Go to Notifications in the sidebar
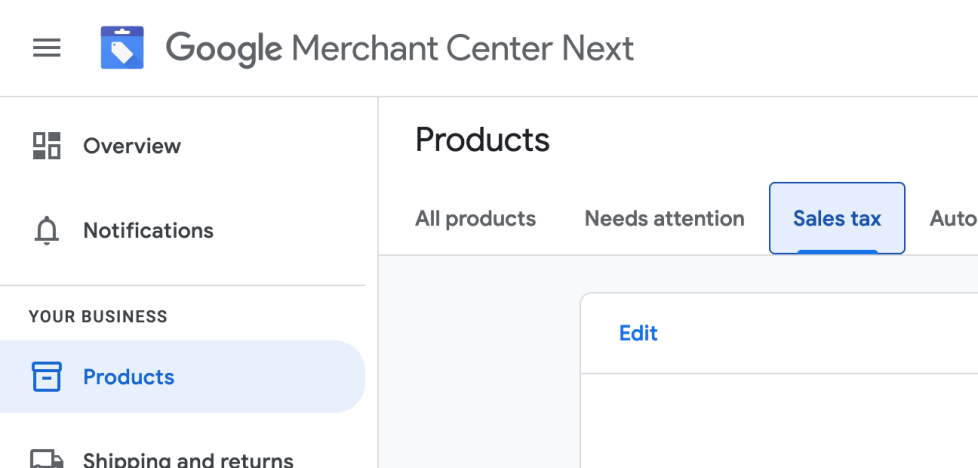This screenshot has height=468, width=978. 148,231
